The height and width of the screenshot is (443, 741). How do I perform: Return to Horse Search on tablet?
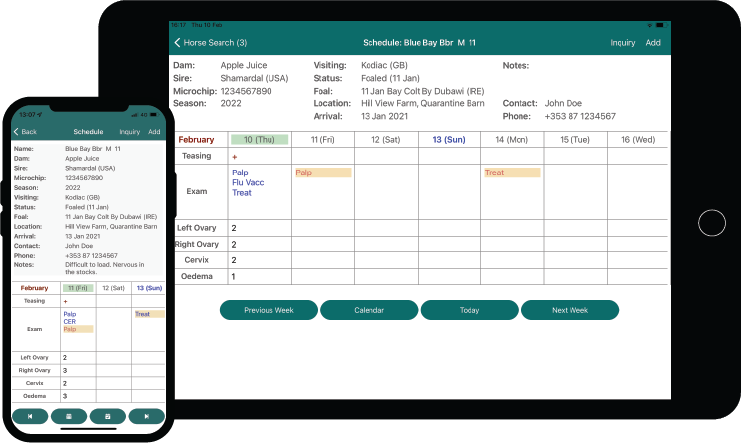coord(211,43)
